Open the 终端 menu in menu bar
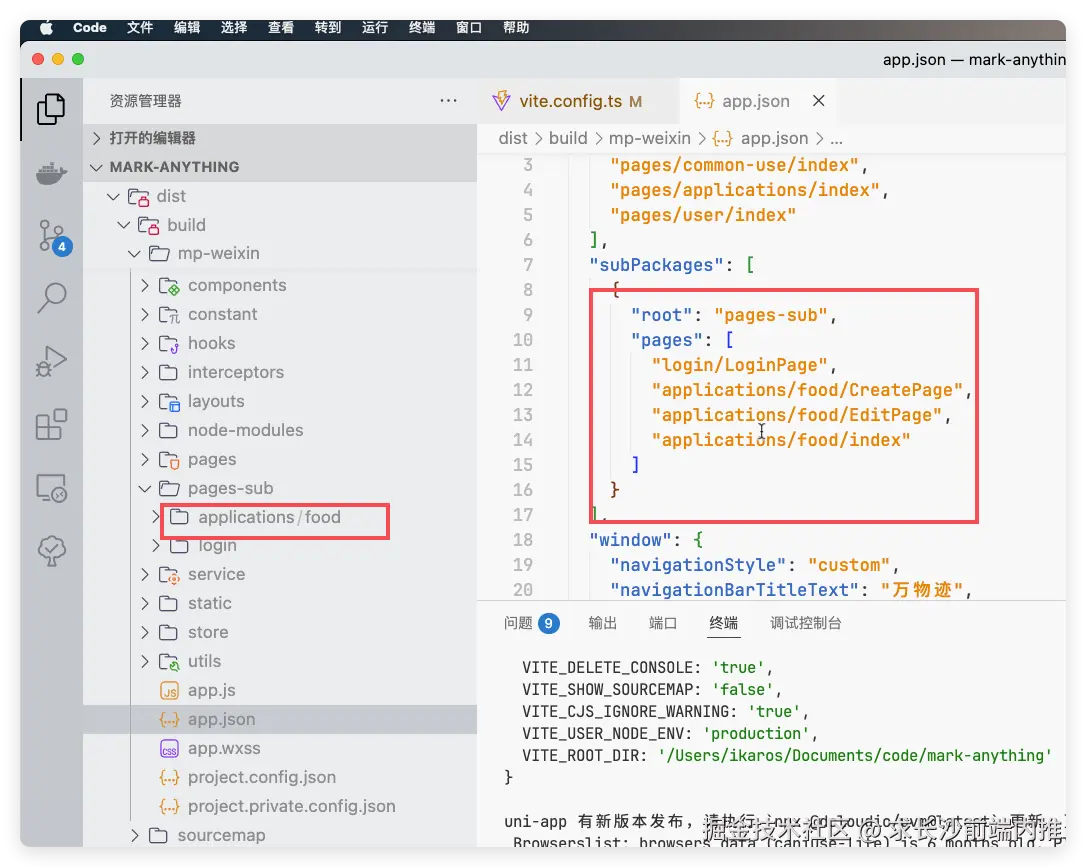 click(x=422, y=28)
